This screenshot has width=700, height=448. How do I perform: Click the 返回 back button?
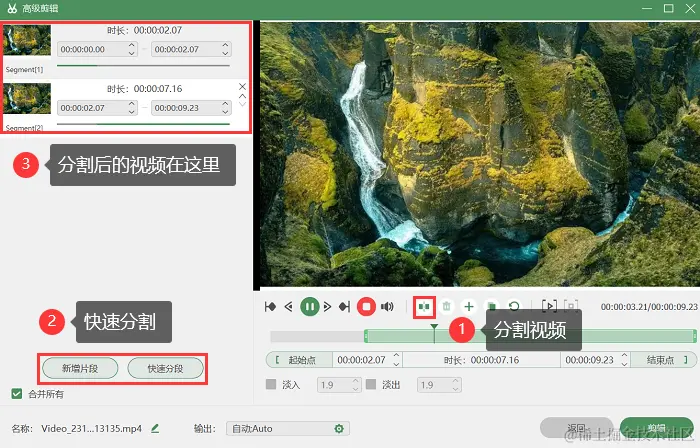pyautogui.click(x=576, y=428)
